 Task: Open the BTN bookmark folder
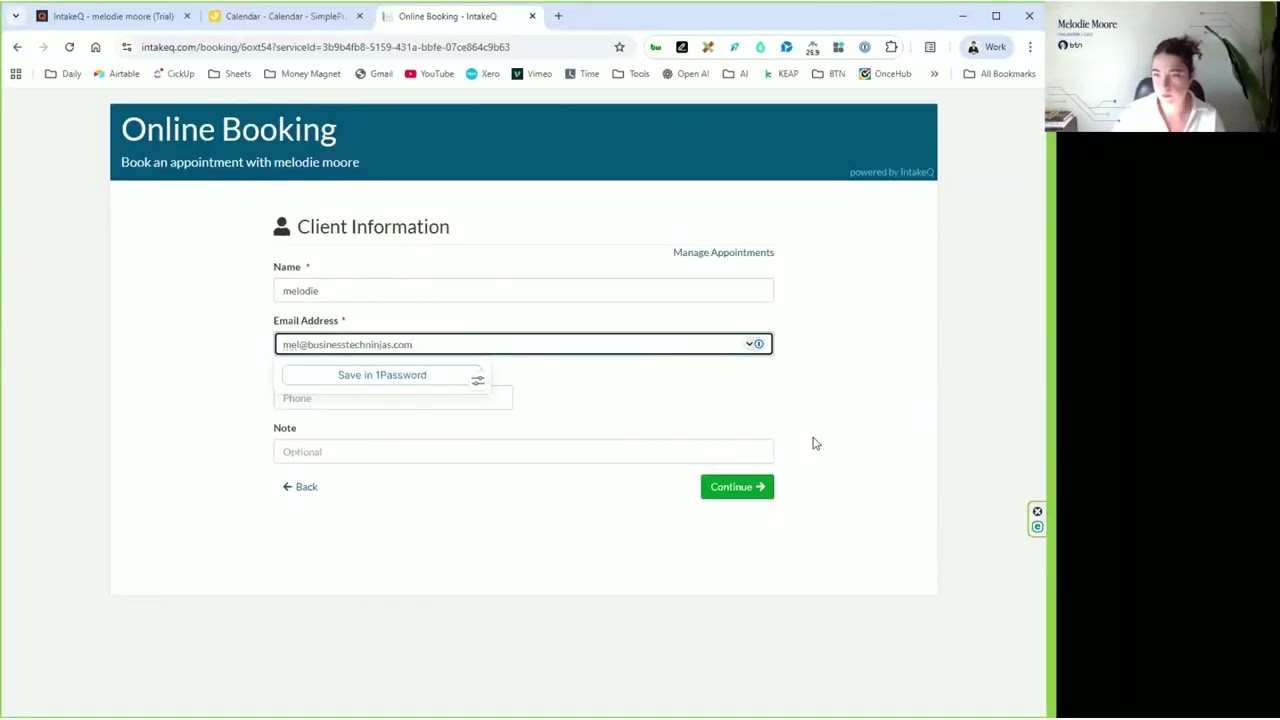pos(828,74)
